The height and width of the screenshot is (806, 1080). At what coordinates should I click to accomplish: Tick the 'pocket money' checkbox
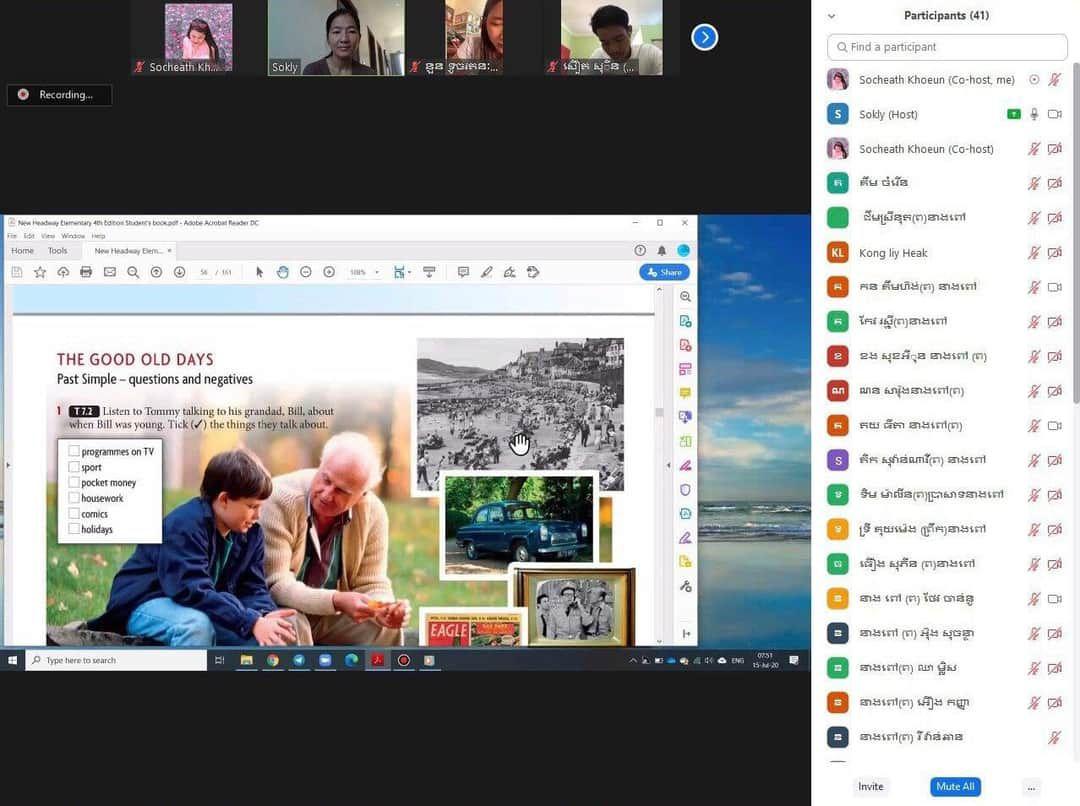point(74,482)
